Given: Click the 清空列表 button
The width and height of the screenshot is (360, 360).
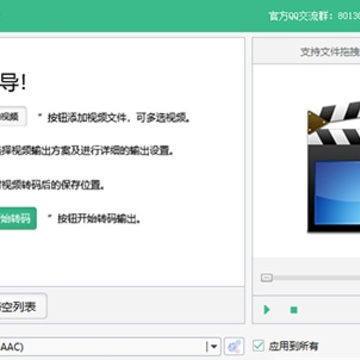Looking at the screenshot, I should pos(23,306).
